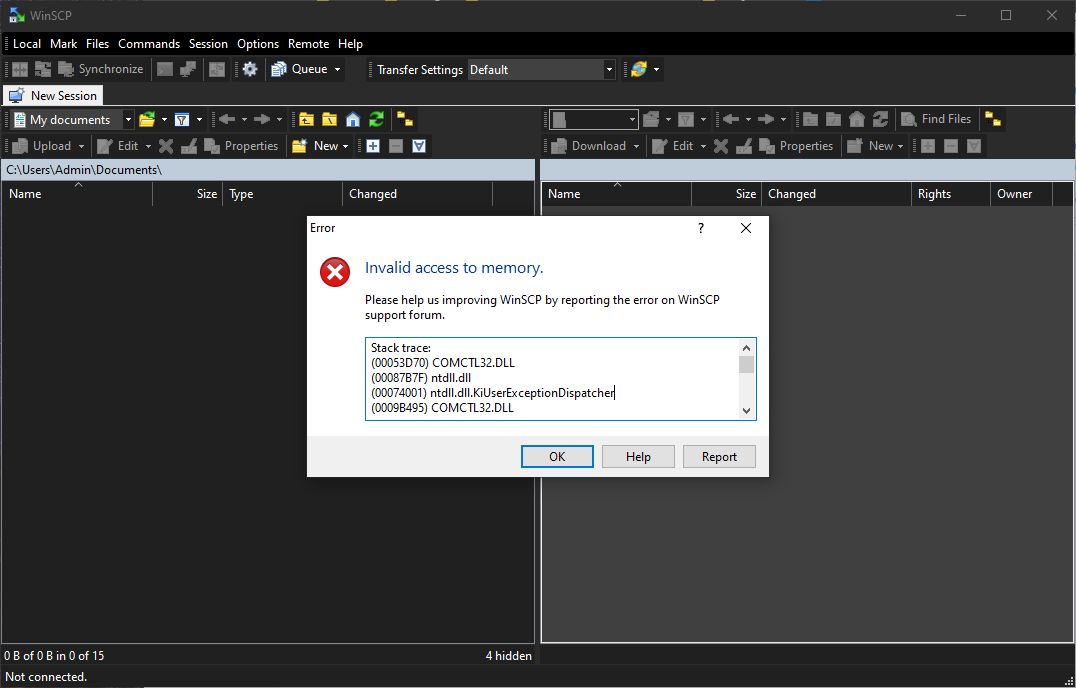This screenshot has width=1076, height=688.
Task: Click the Help button in the Error dialog
Action: coord(638,457)
